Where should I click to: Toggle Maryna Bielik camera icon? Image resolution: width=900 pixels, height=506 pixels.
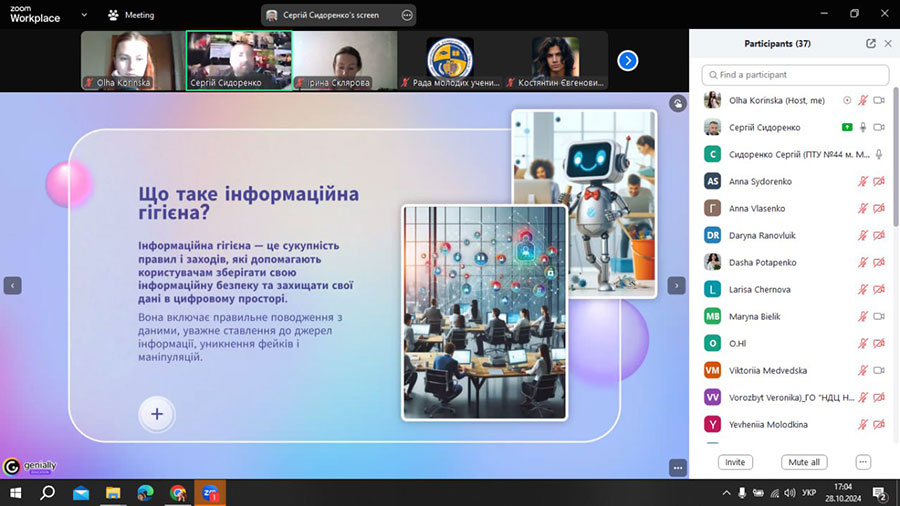[879, 316]
